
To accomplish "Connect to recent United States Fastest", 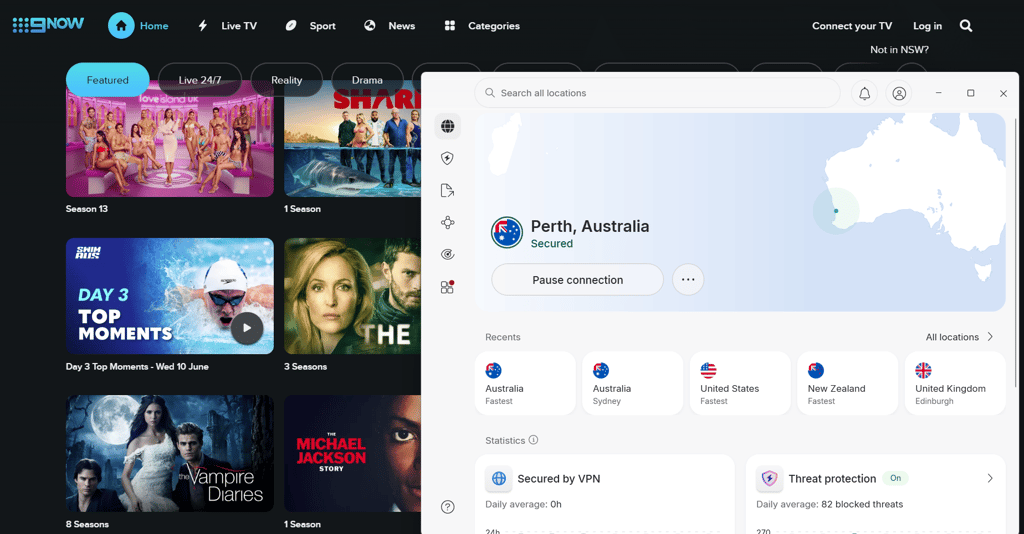I will click(740, 383).
